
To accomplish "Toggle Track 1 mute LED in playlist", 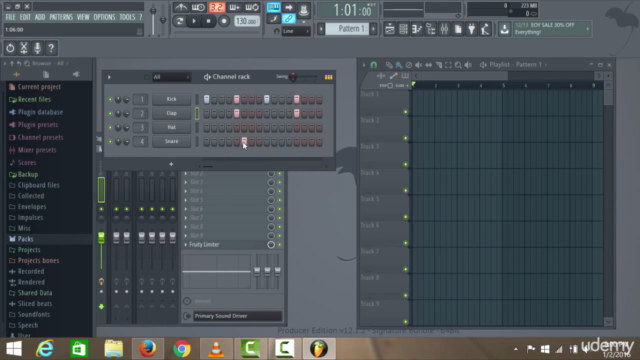I will tap(405, 112).
